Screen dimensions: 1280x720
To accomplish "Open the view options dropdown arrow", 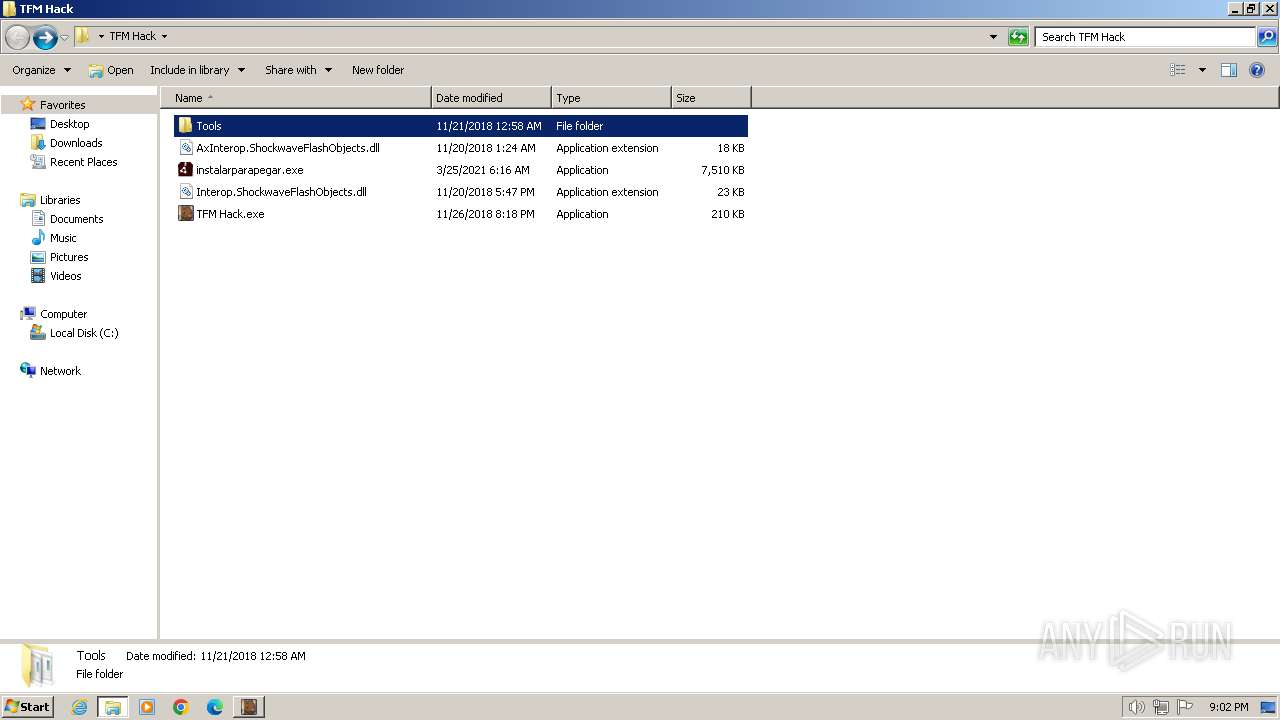I will [1202, 70].
